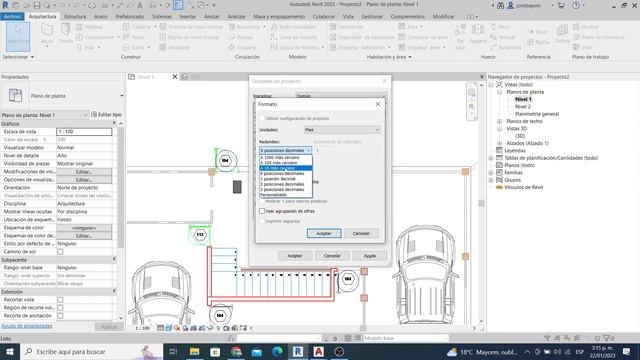
Task: Switch to the Estructura ribbon tab
Action: point(75,16)
